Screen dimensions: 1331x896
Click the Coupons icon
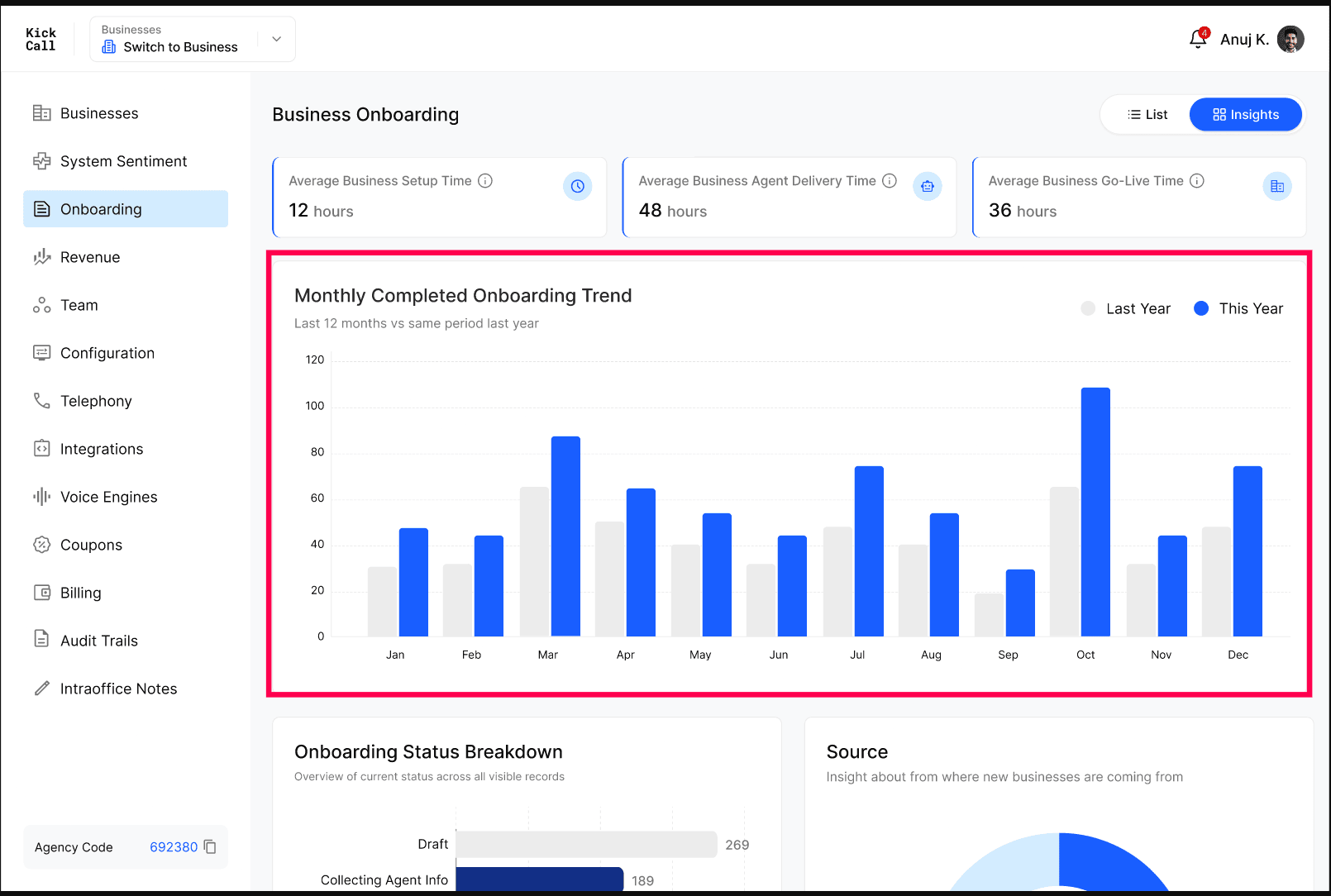point(41,545)
